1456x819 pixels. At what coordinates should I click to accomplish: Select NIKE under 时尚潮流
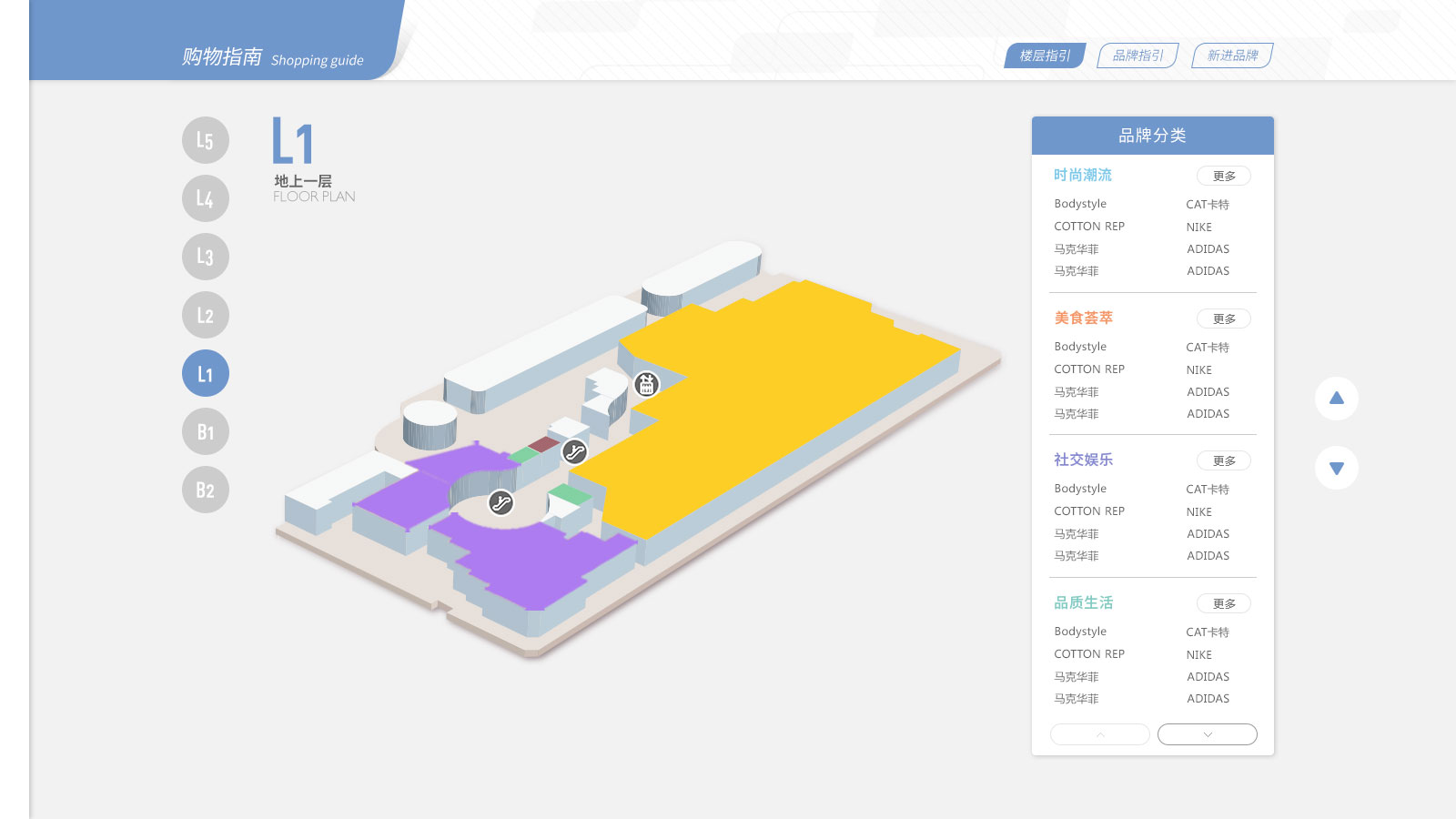[x=1199, y=227]
